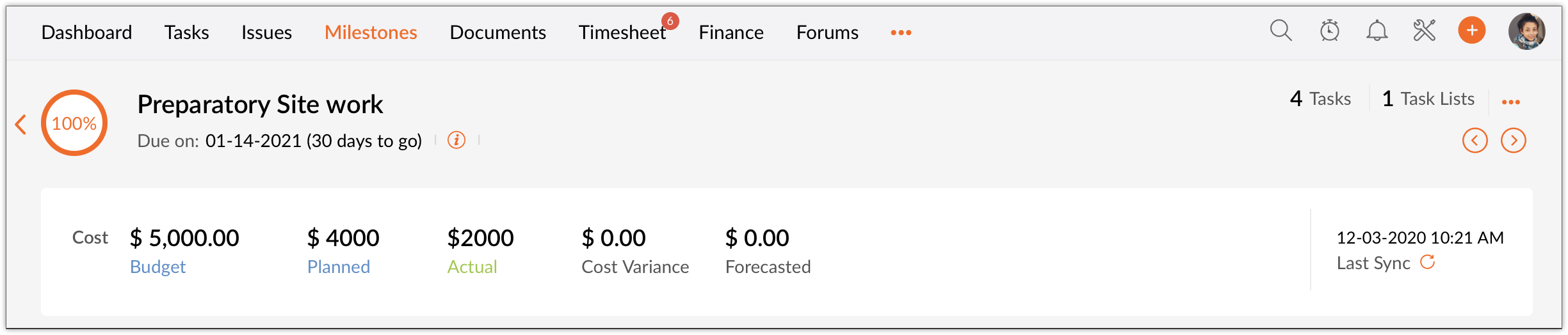Open the timer stopwatch icon
Image resolution: width=1568 pixels, height=335 pixels.
tap(1330, 31)
